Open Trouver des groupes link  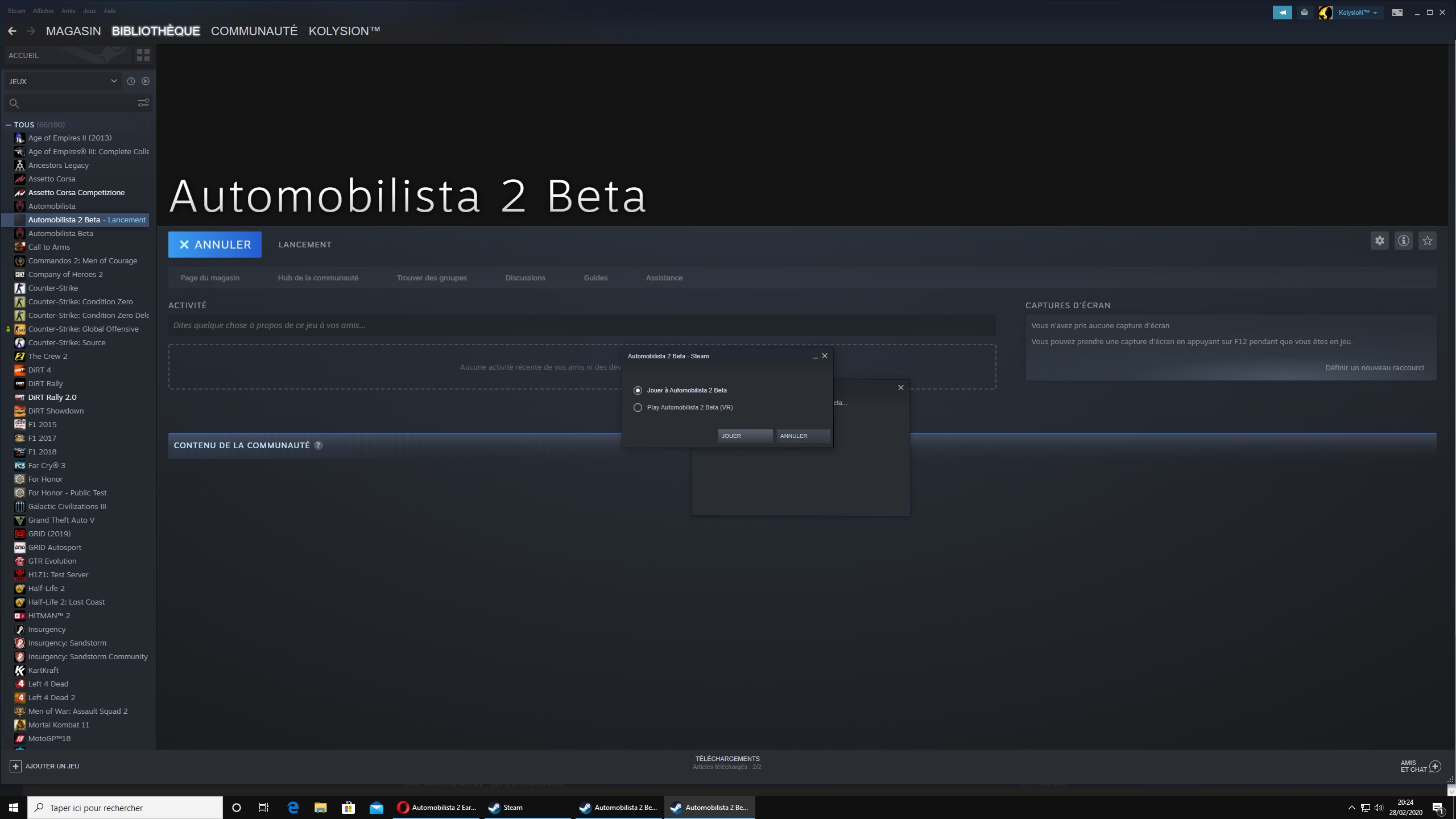tap(432, 278)
